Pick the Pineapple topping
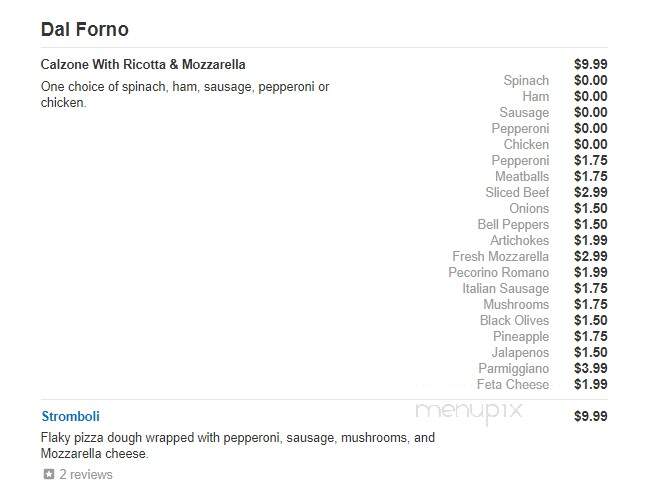 point(521,336)
